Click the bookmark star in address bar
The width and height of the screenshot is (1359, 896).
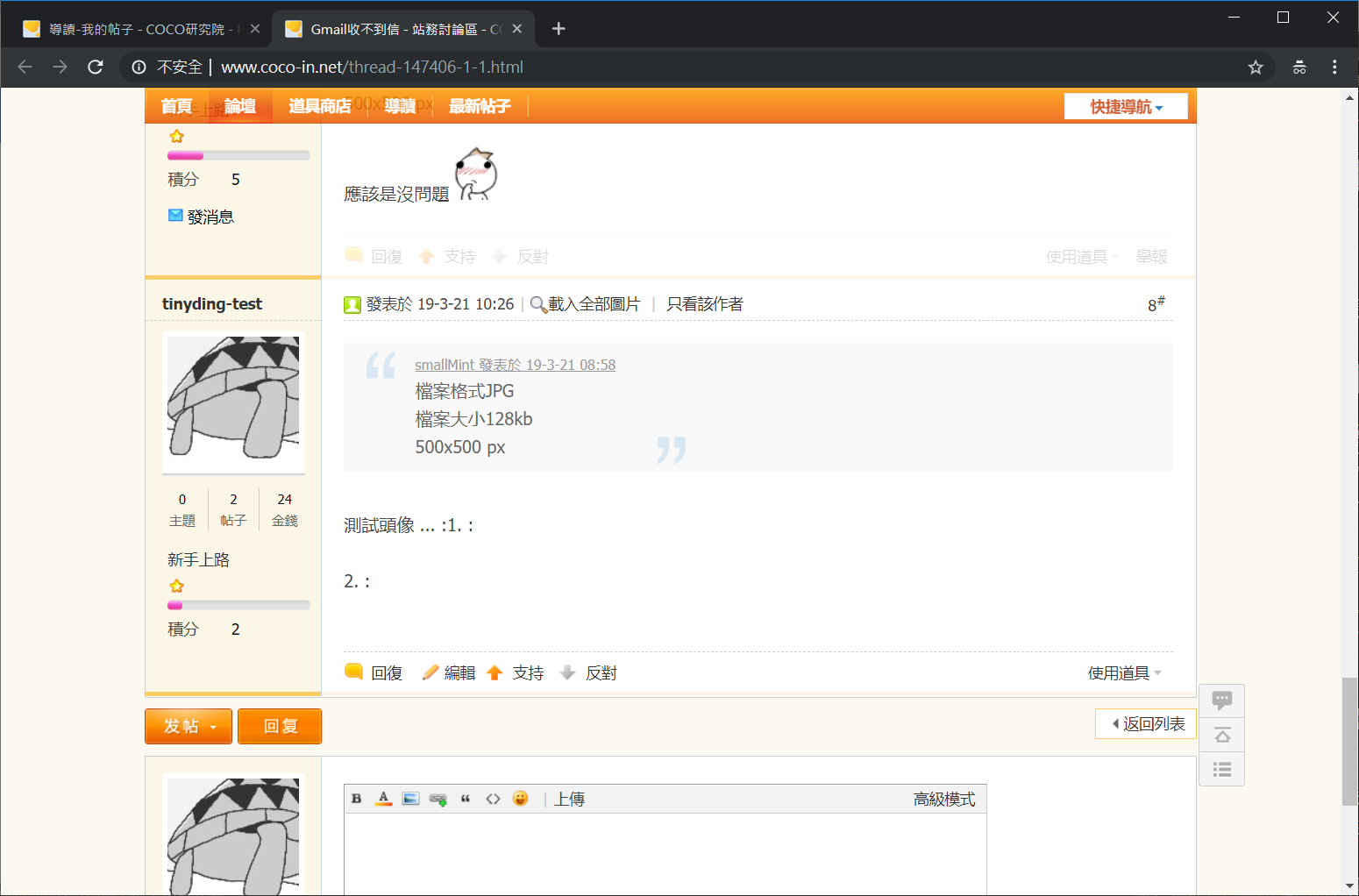pyautogui.click(x=1256, y=67)
